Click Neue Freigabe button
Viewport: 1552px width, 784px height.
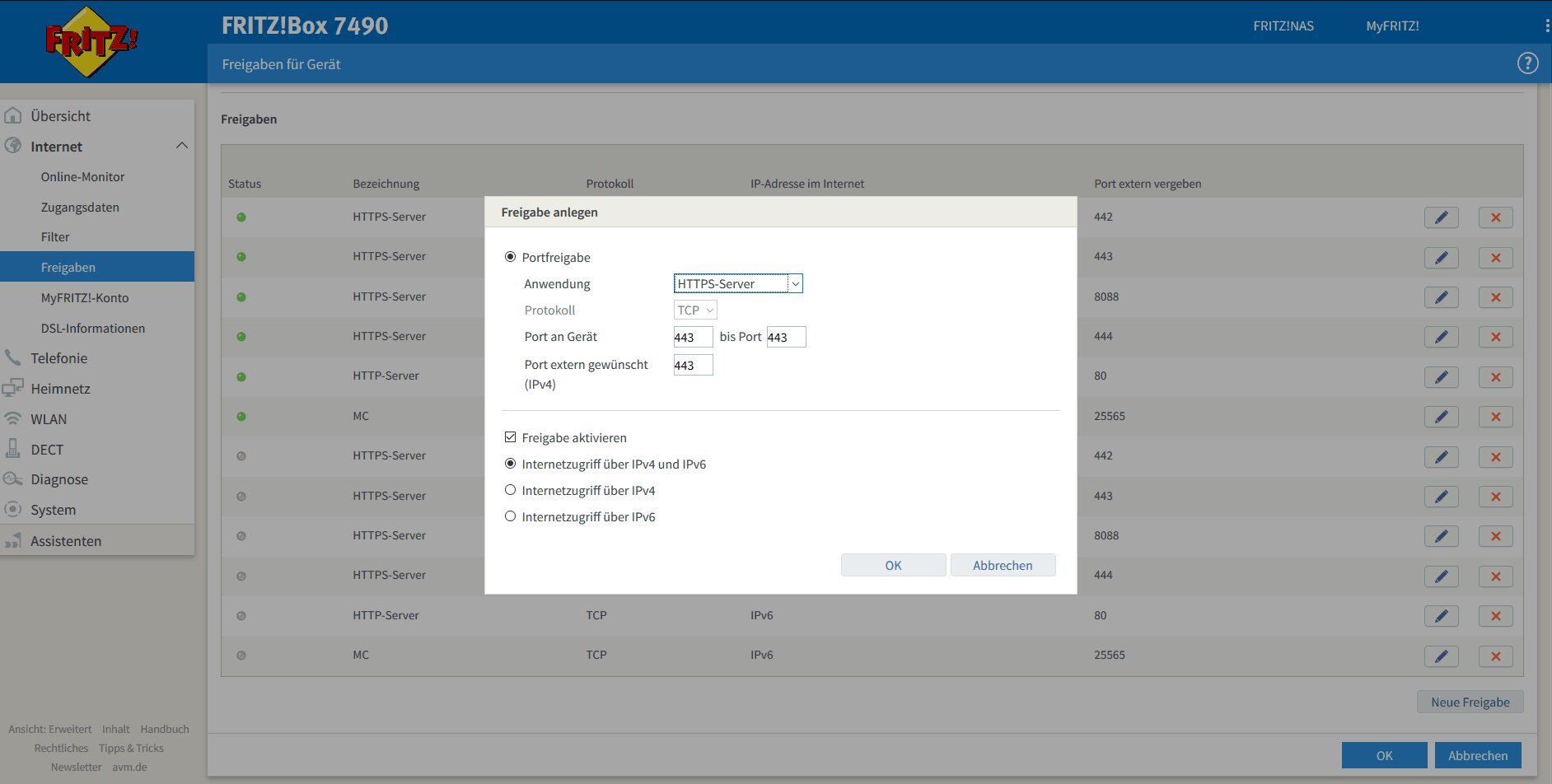point(1470,702)
